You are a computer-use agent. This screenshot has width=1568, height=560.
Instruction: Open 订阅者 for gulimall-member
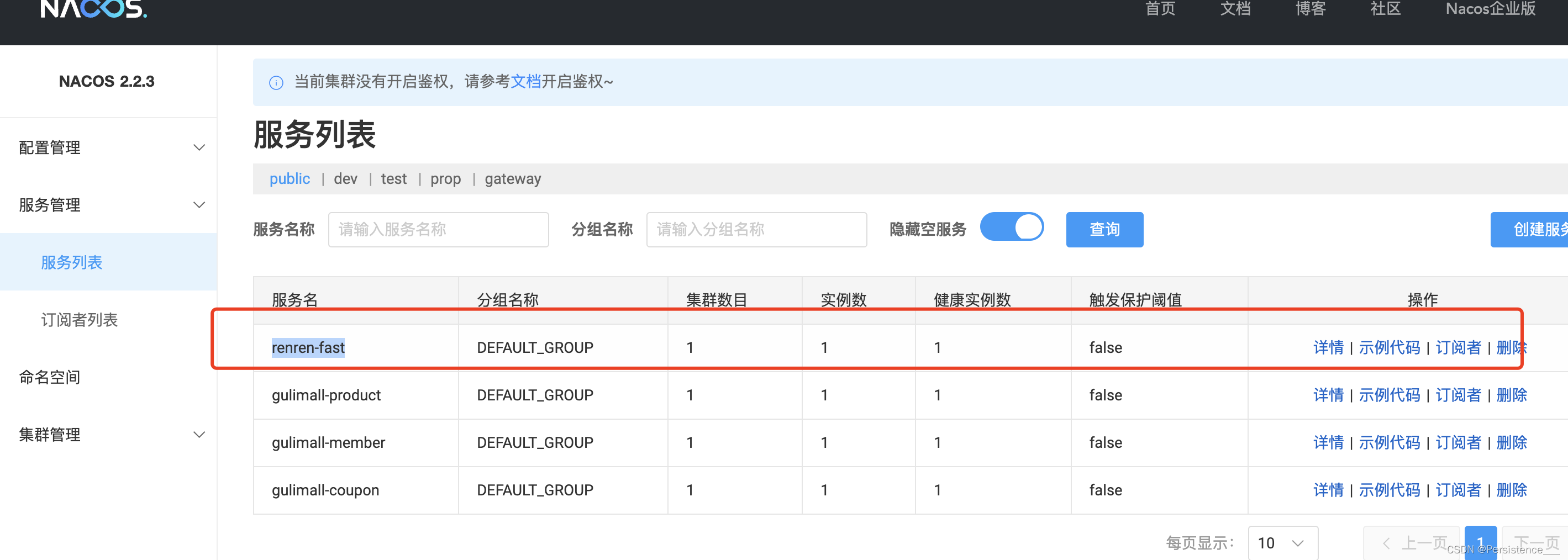tap(1459, 442)
